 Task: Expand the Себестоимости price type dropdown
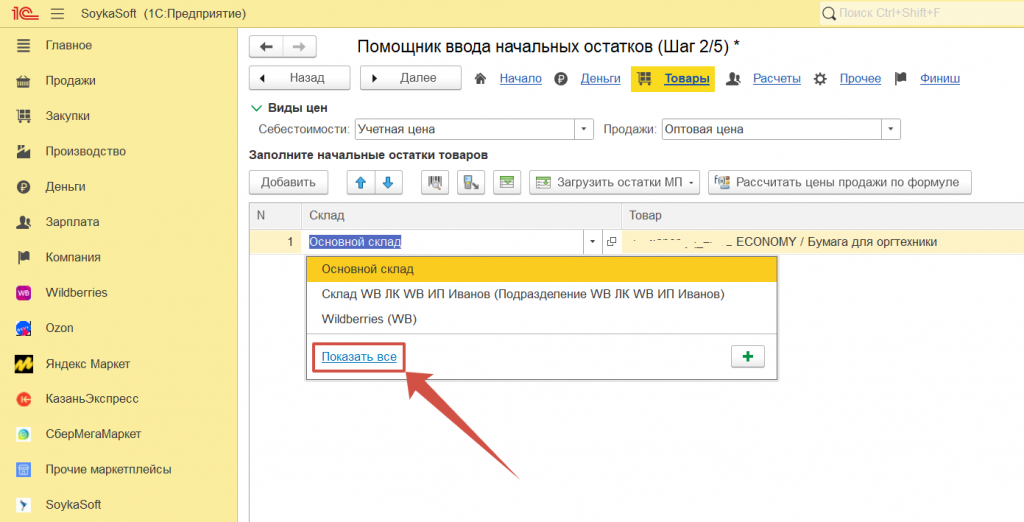pos(585,129)
